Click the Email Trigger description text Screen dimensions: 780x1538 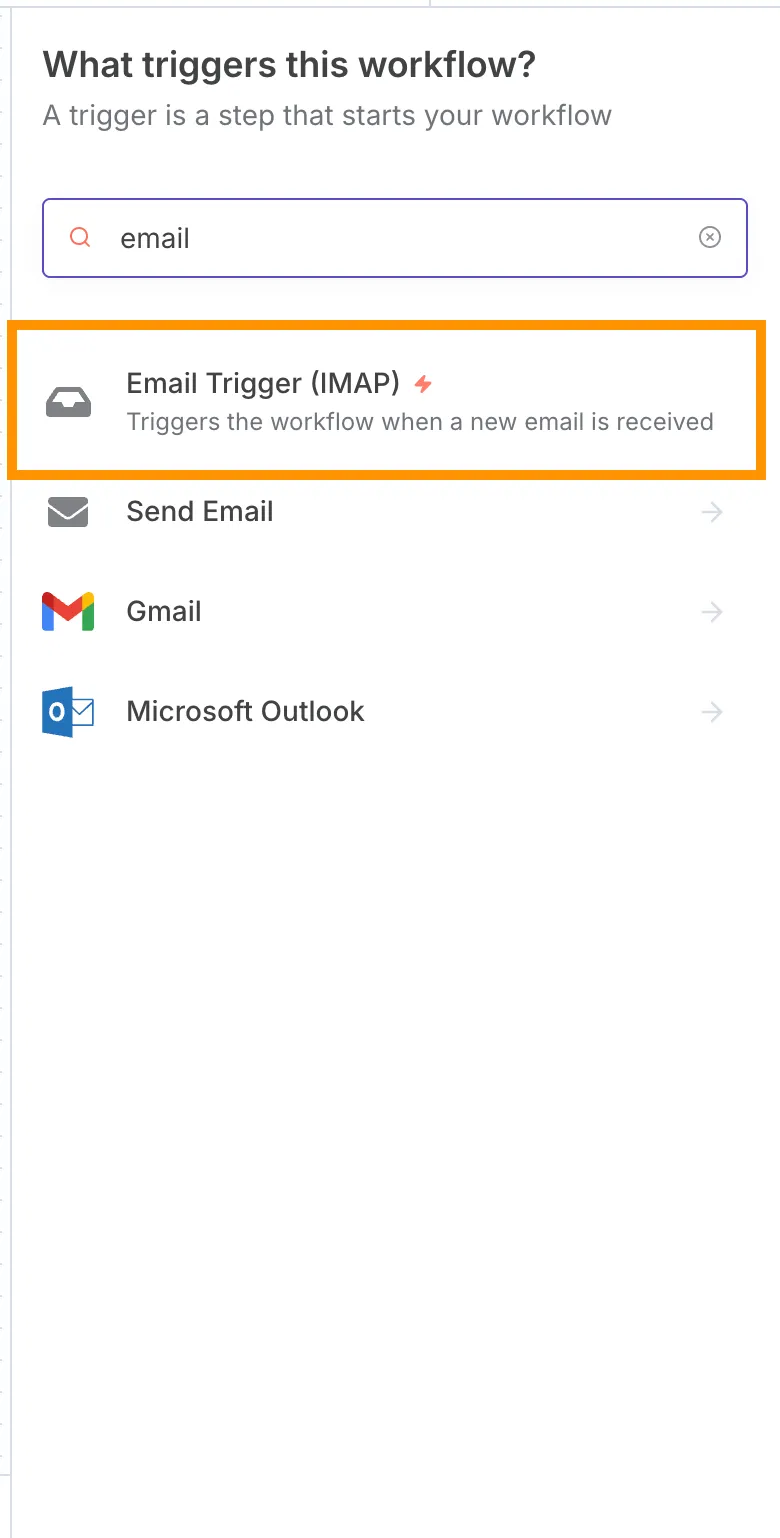tap(420, 421)
